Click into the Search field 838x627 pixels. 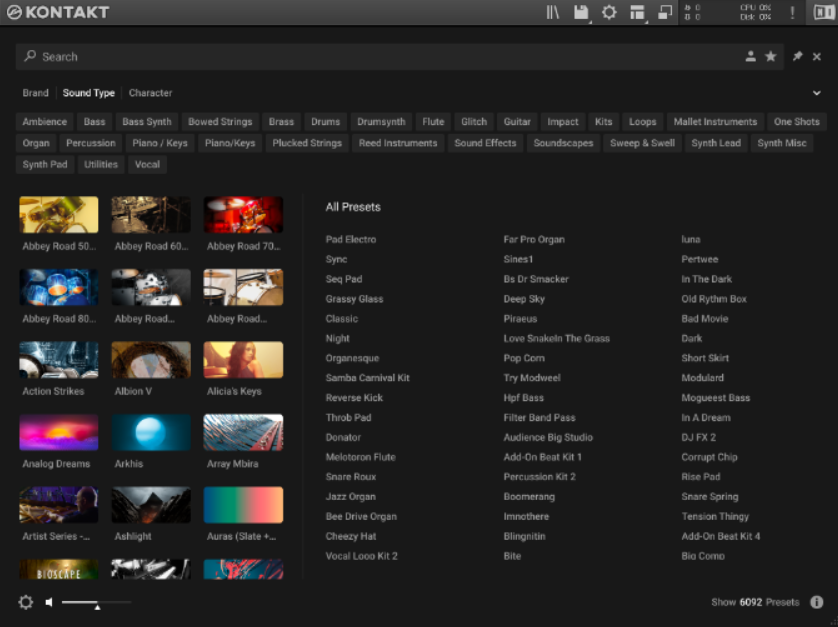click(400, 57)
